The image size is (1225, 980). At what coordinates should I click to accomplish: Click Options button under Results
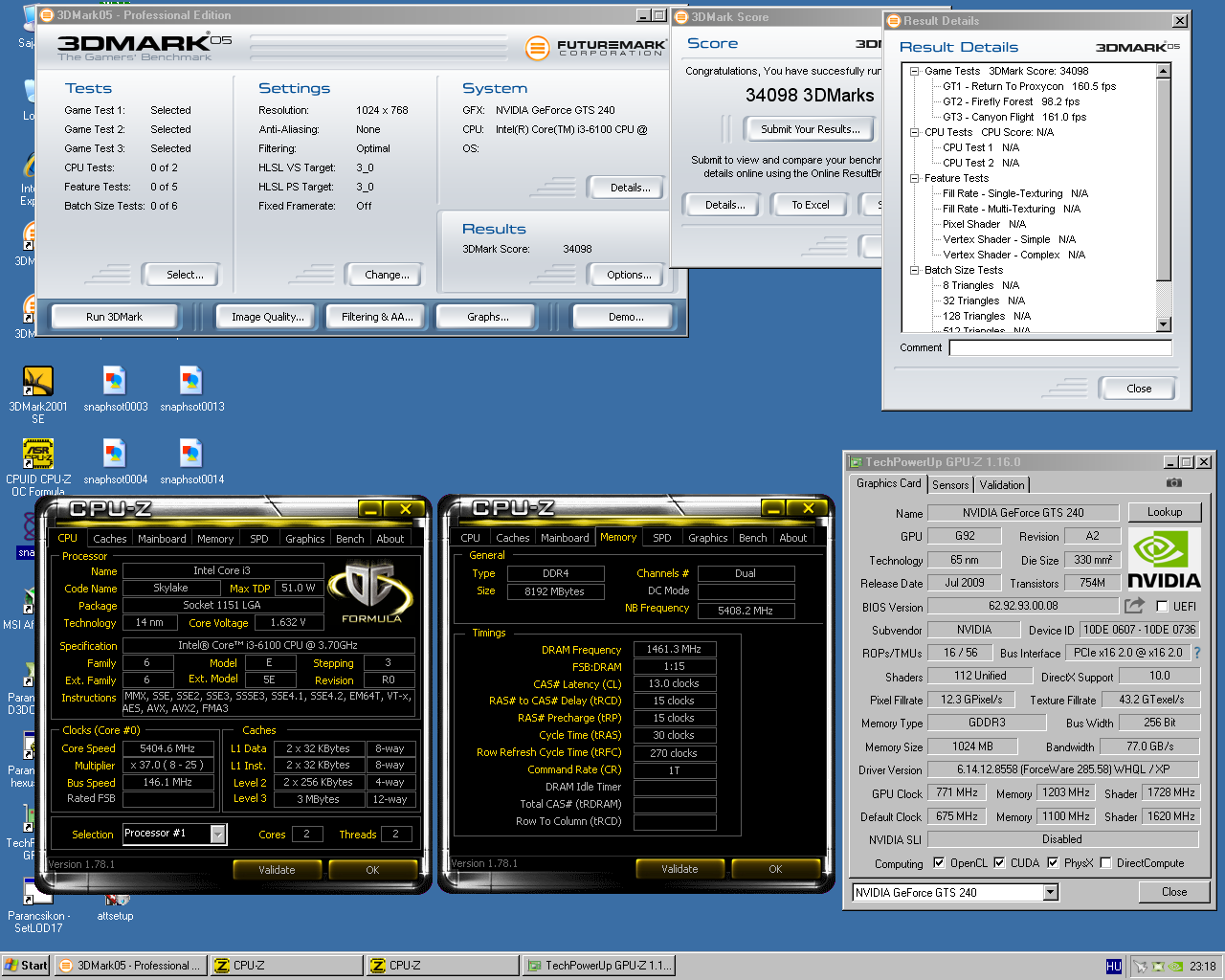629,275
